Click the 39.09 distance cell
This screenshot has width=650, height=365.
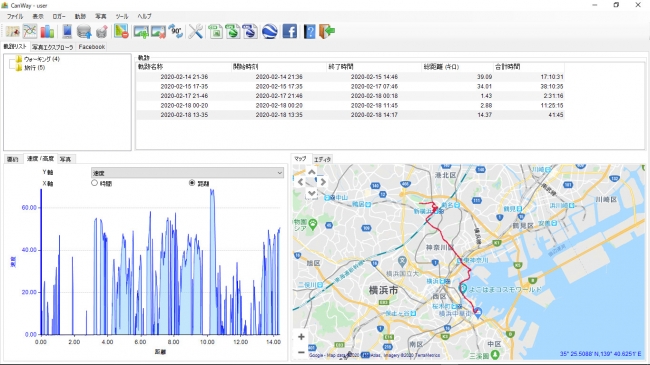click(484, 77)
